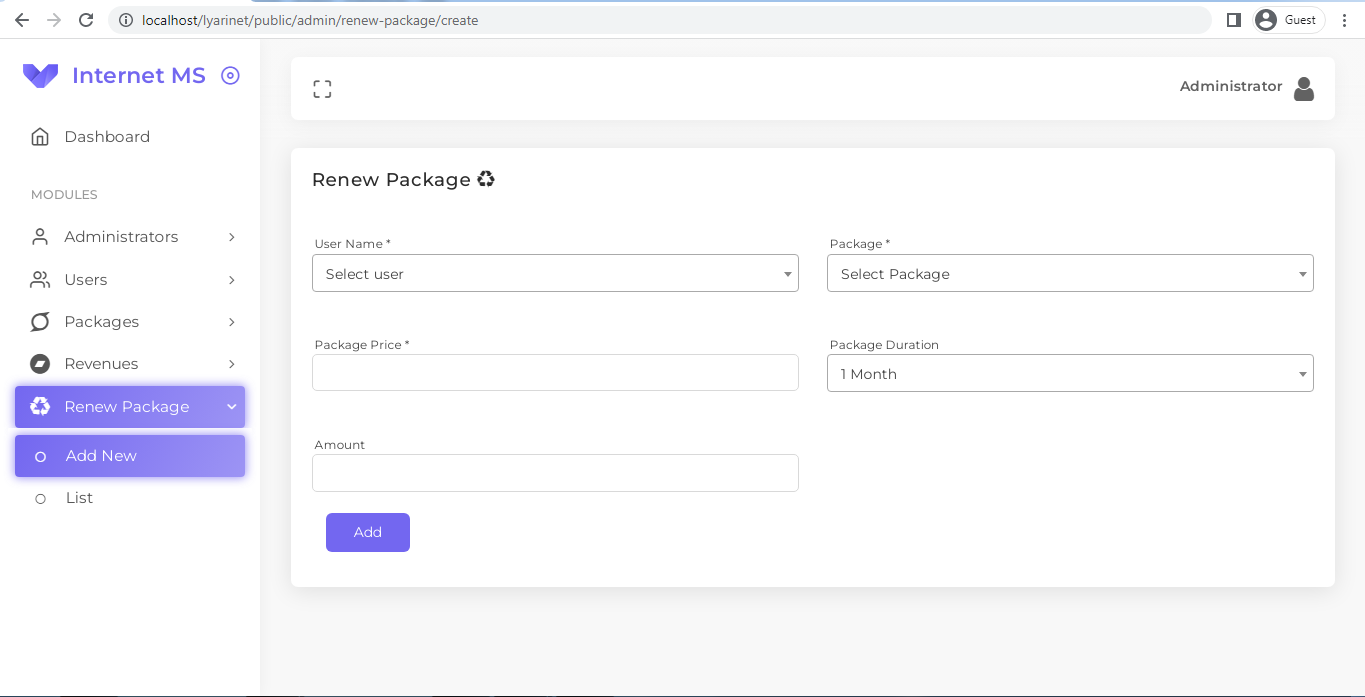This screenshot has width=1365, height=697.
Task: Open the Dashboard home icon in sidebar
Action: point(39,136)
